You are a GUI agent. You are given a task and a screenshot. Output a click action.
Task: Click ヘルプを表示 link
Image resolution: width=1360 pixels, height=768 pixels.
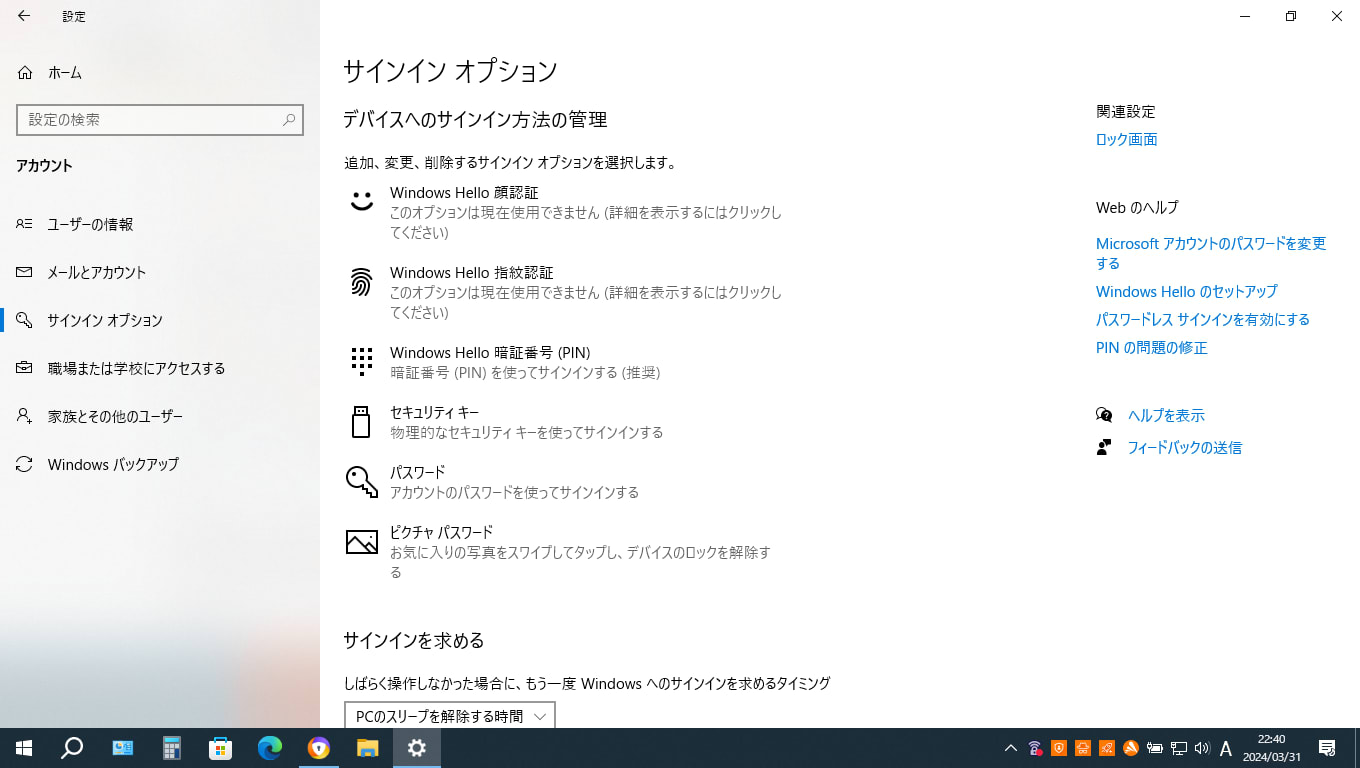[x=1166, y=415]
